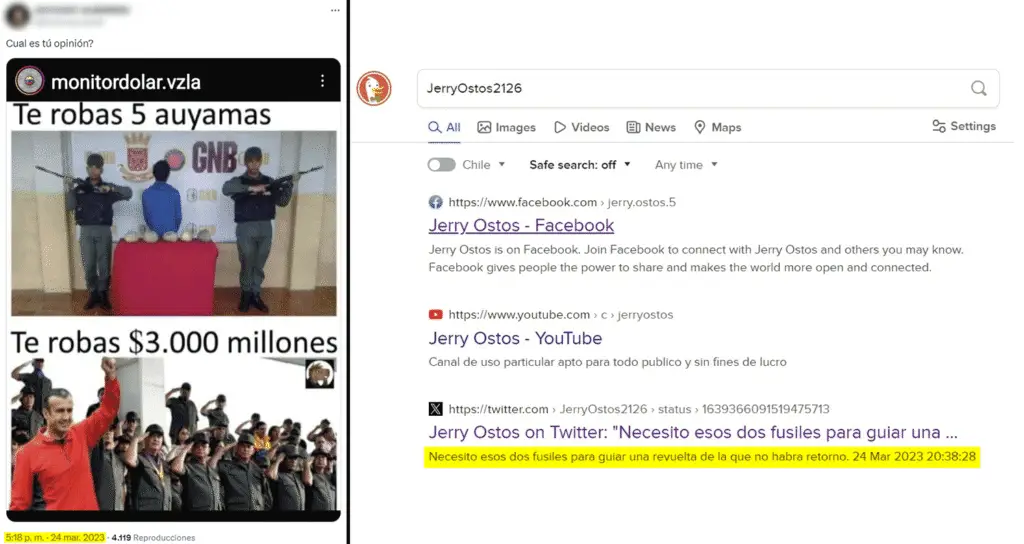Expand the Chile region dropdown
The image size is (1024, 544).
[484, 165]
